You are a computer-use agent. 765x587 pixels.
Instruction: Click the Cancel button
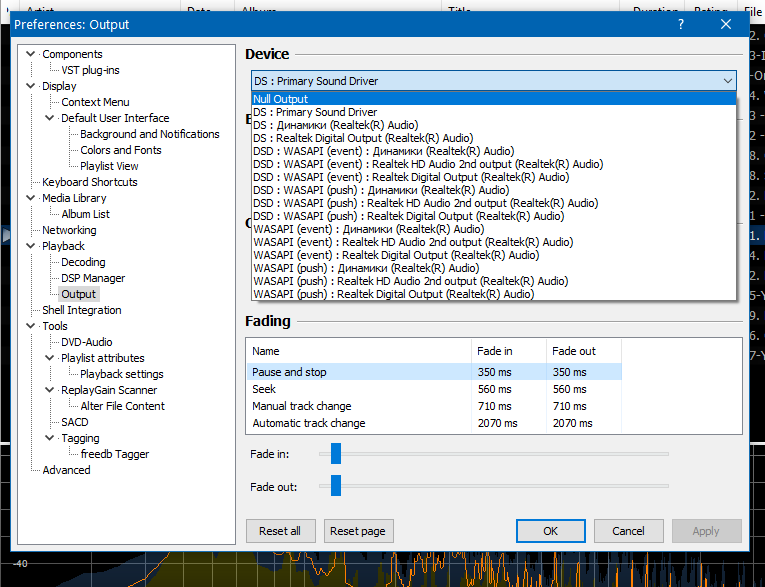click(x=628, y=531)
